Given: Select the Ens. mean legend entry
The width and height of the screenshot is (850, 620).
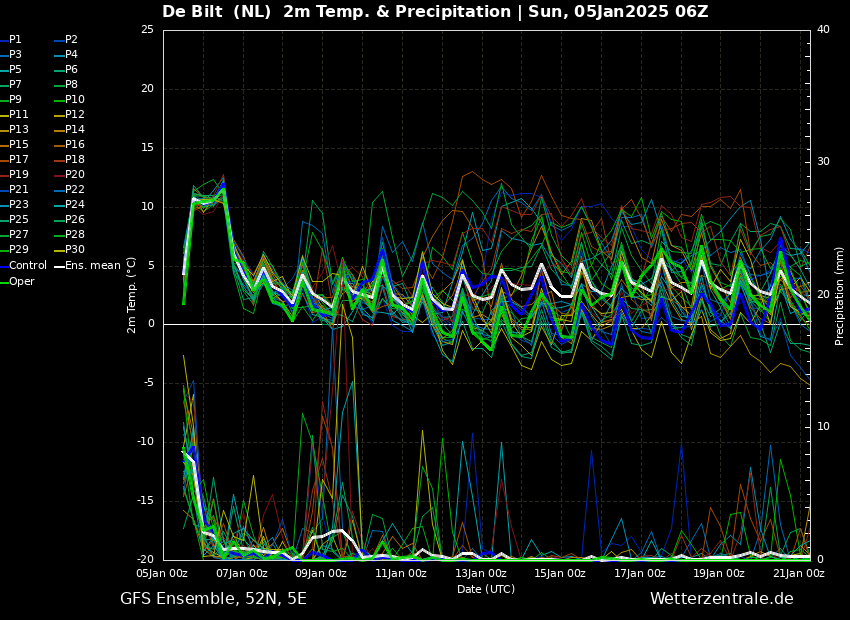Looking at the screenshot, I should coord(88,266).
